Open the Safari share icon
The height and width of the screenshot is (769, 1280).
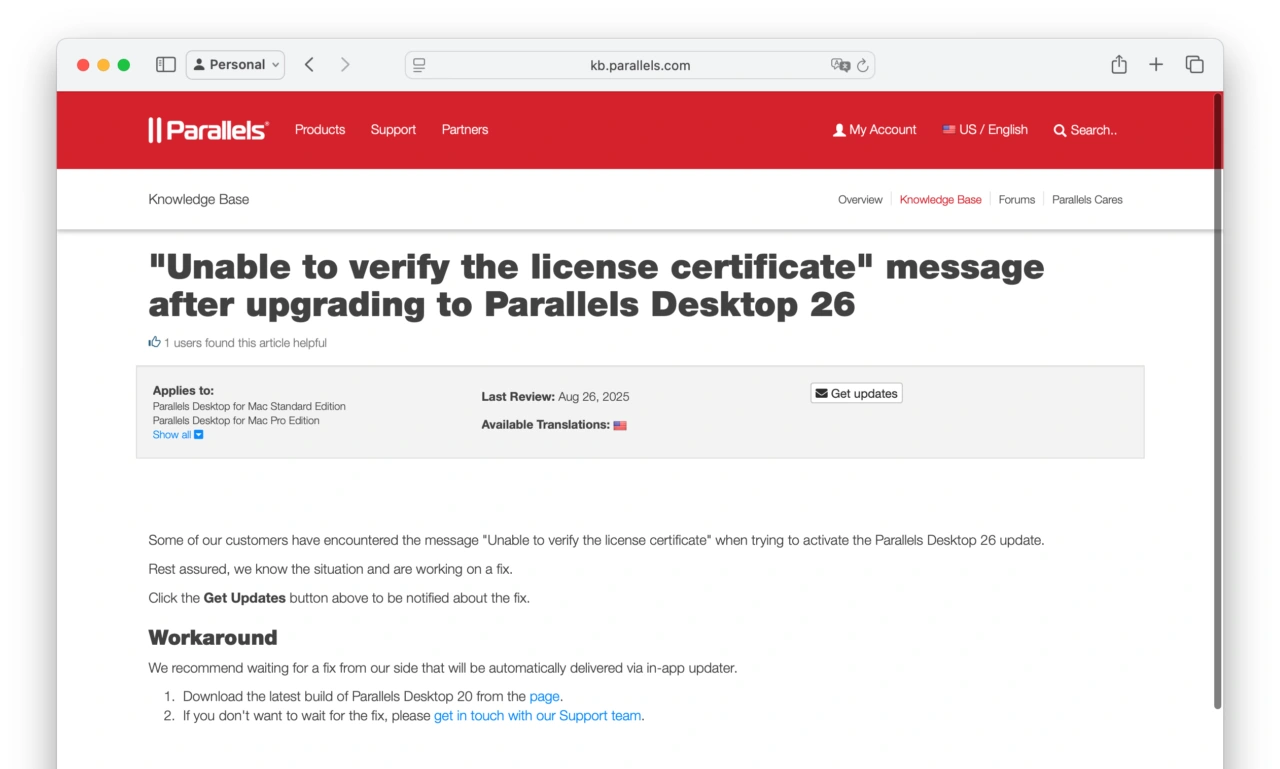pyautogui.click(x=1118, y=64)
